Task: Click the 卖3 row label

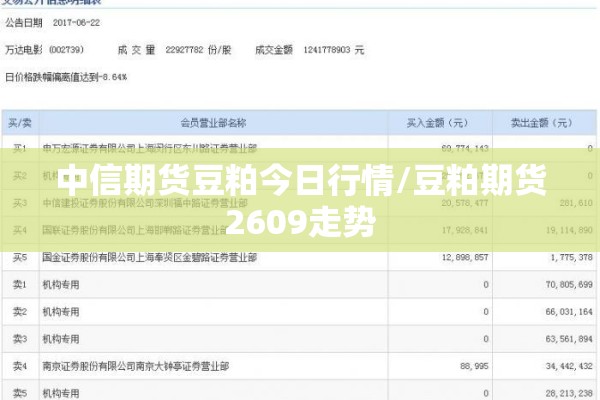Action: (x=20, y=339)
